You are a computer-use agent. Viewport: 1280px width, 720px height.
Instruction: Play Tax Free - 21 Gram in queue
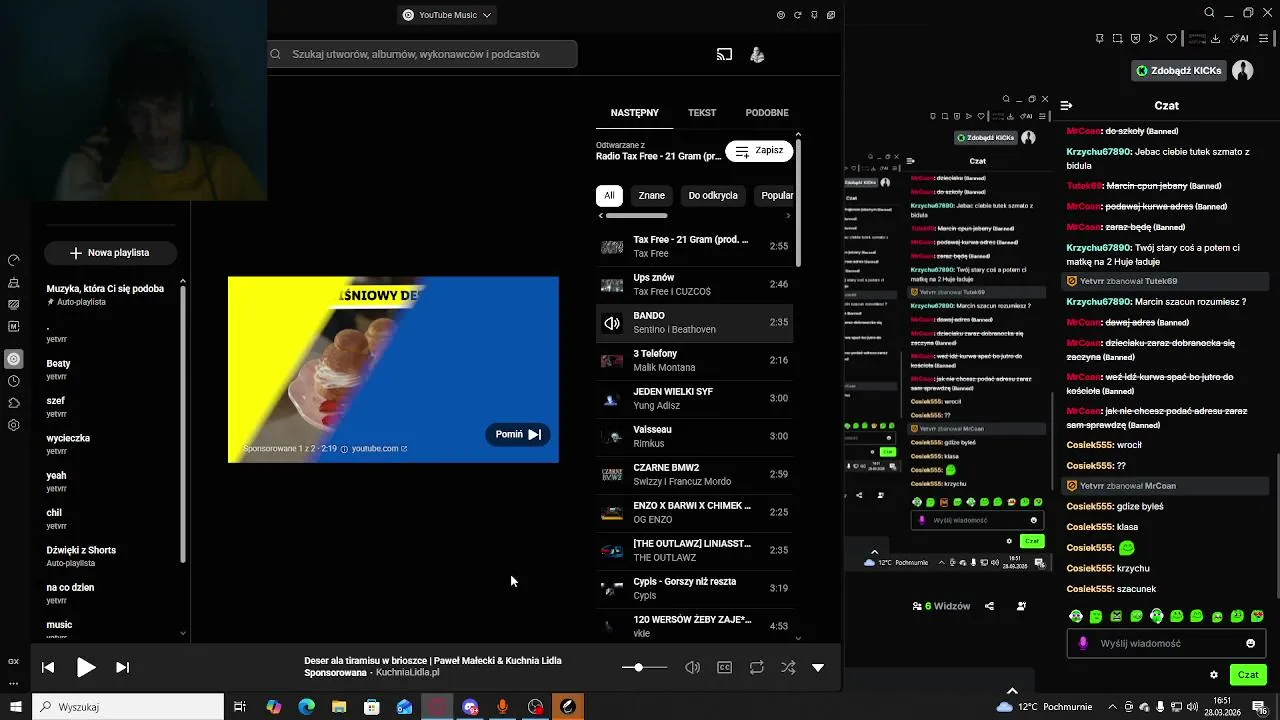(x=695, y=247)
